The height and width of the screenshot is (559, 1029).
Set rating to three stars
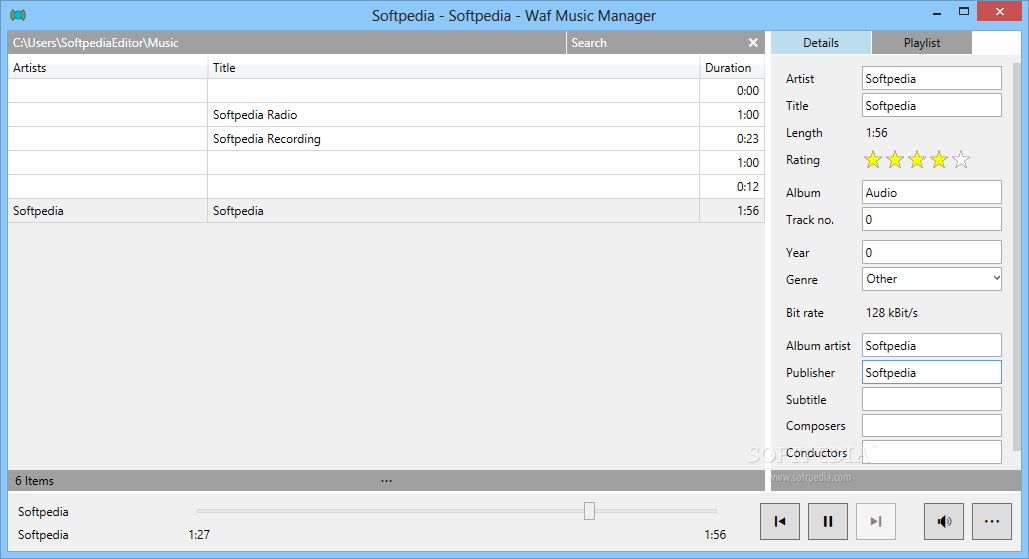pyautogui.click(x=917, y=159)
